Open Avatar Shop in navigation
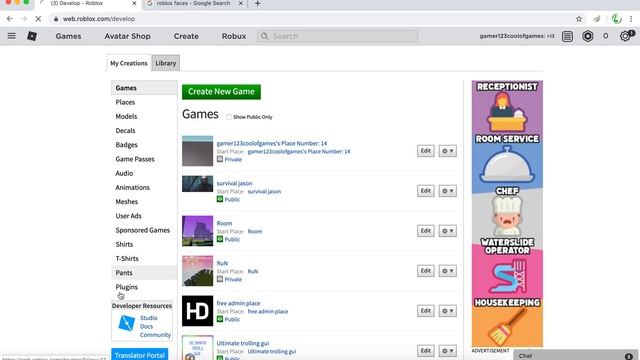640x360 pixels. click(127, 36)
